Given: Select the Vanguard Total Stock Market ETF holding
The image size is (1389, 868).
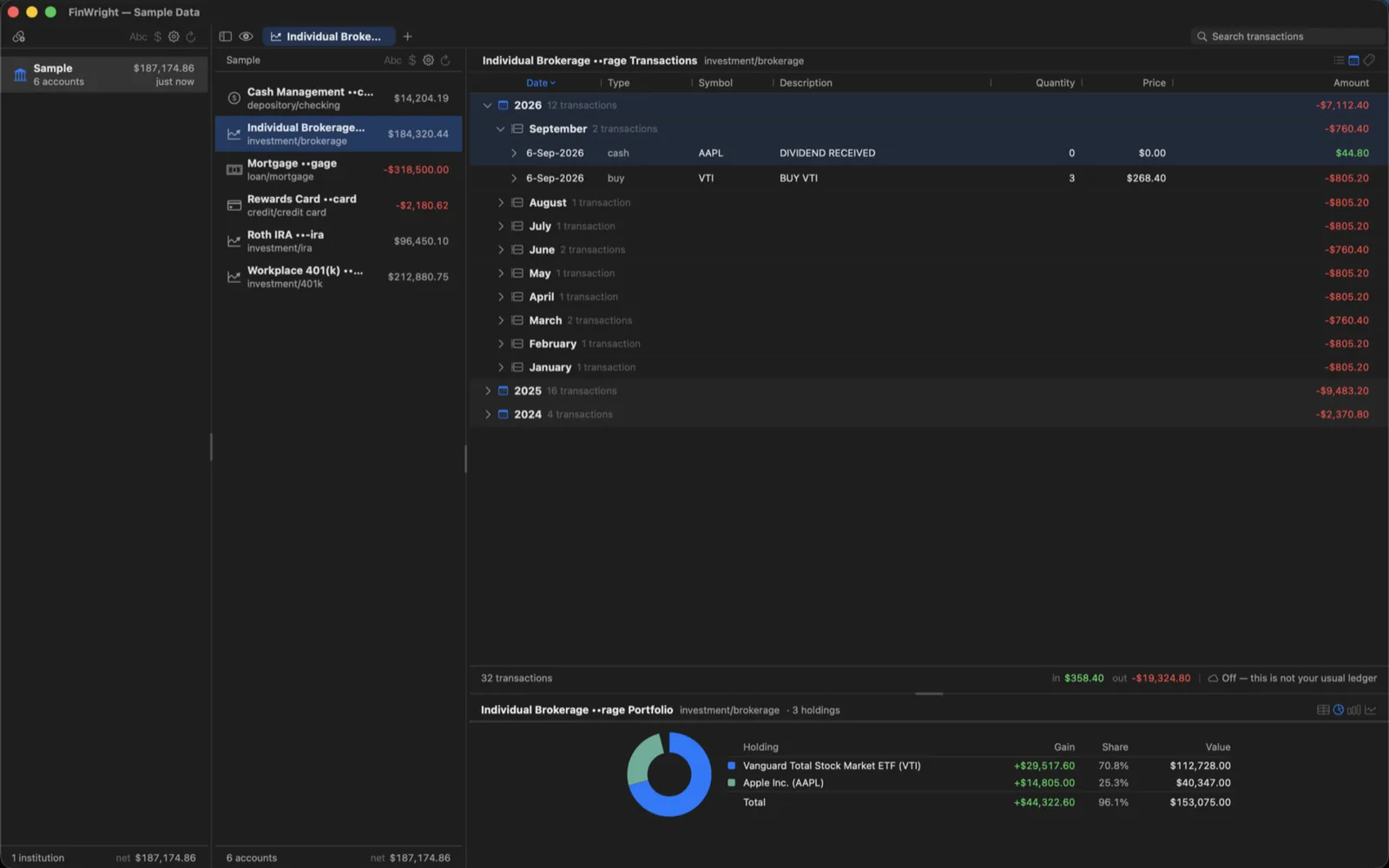Looking at the screenshot, I should pyautogui.click(x=978, y=766).
